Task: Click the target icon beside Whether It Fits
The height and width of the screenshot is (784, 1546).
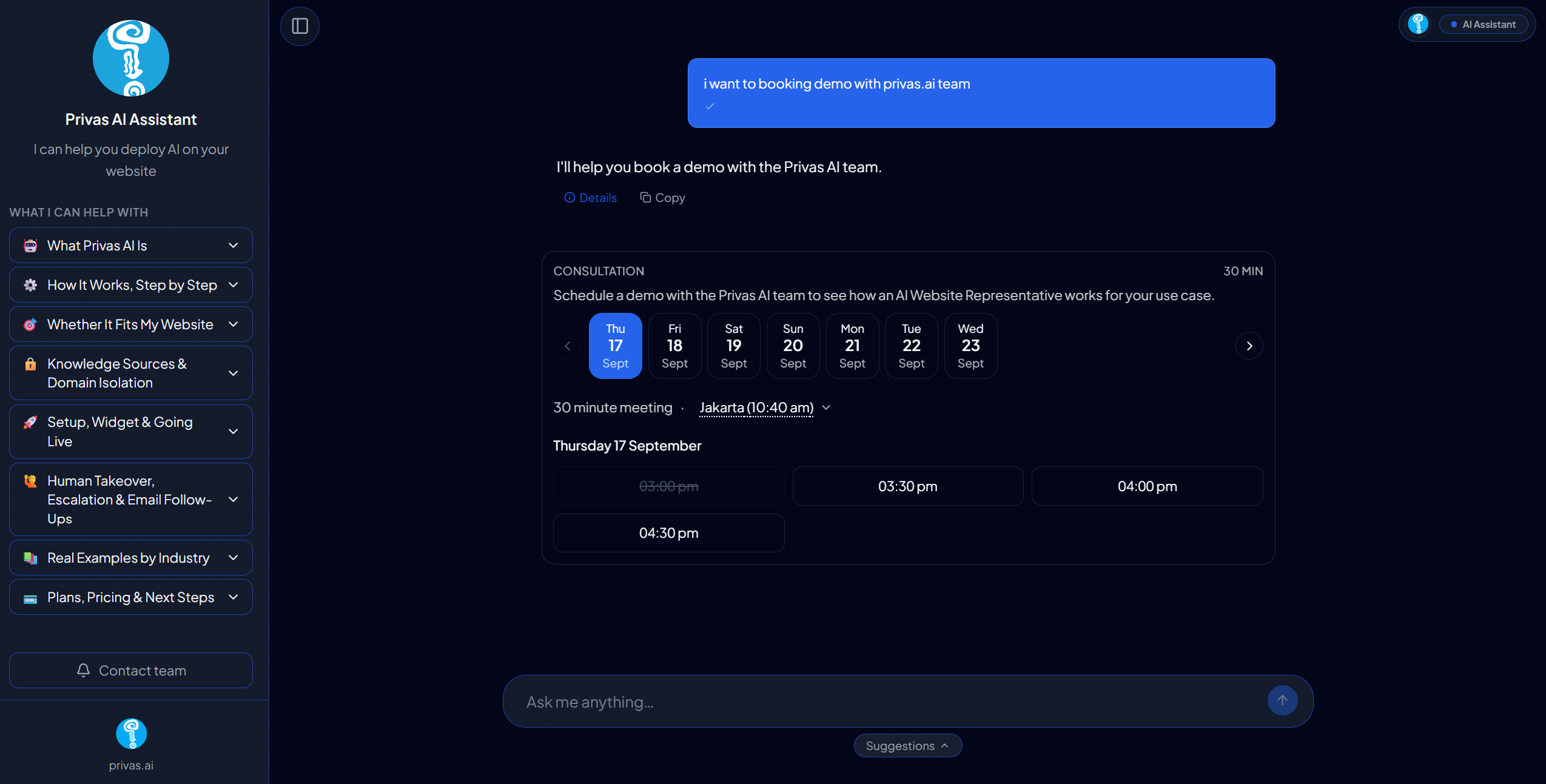Action: [x=30, y=324]
